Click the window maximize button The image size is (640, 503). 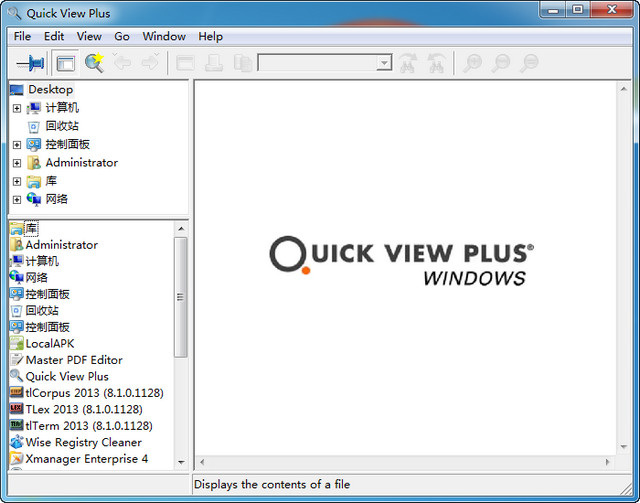(577, 10)
